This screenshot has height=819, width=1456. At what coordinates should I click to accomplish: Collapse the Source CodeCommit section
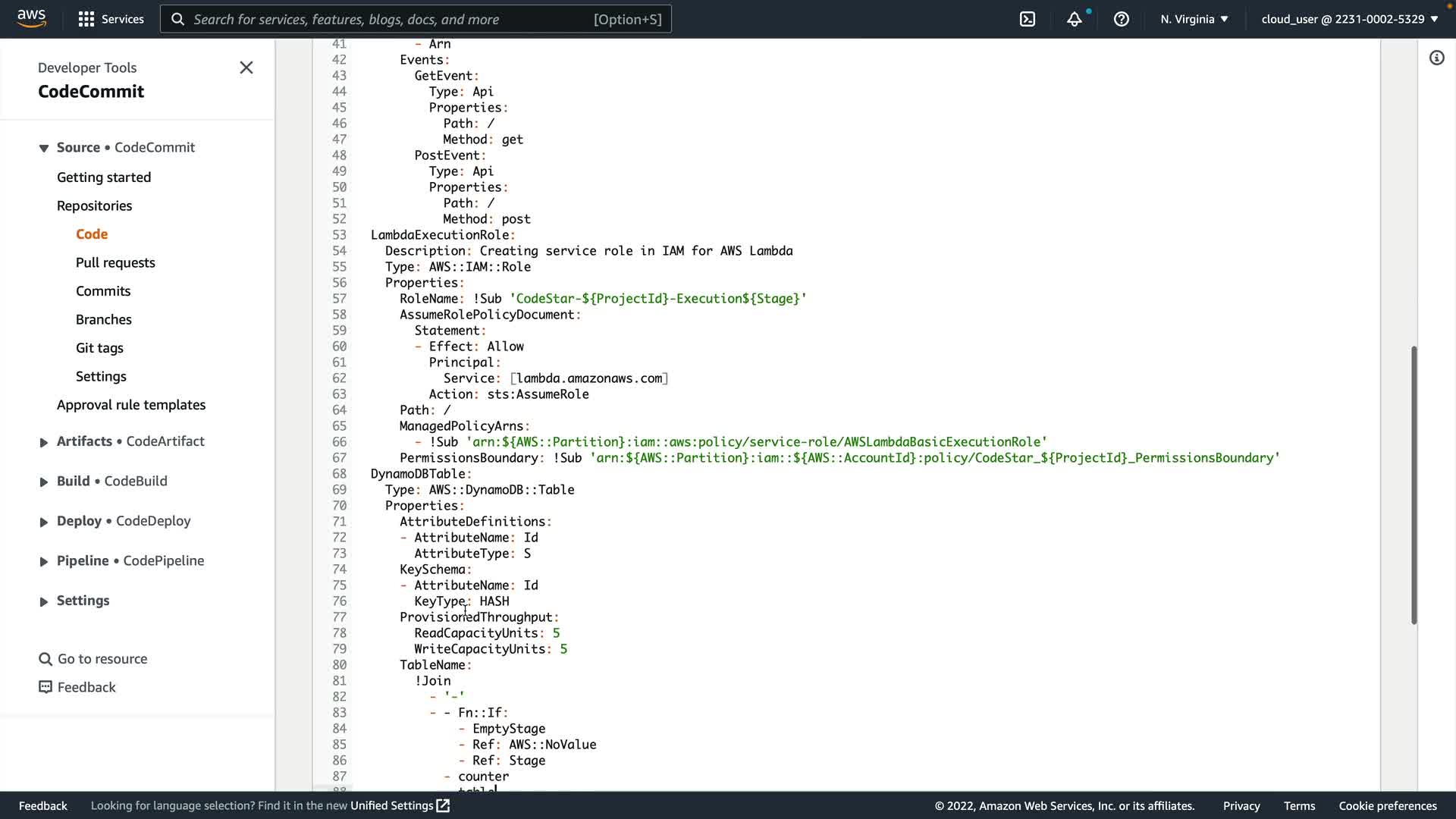click(x=44, y=148)
